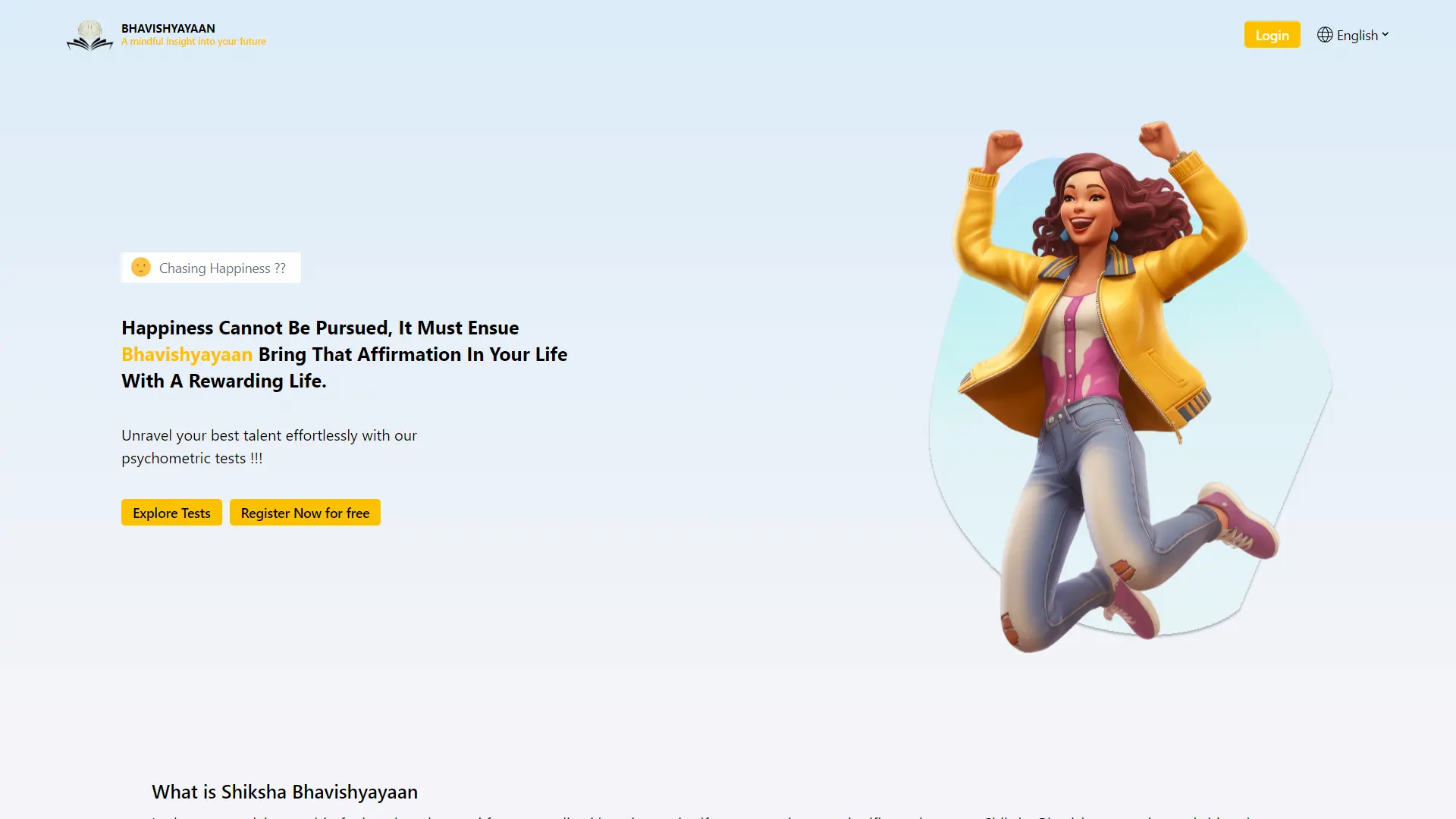
Task: Click Register Now for free button
Action: point(305,513)
